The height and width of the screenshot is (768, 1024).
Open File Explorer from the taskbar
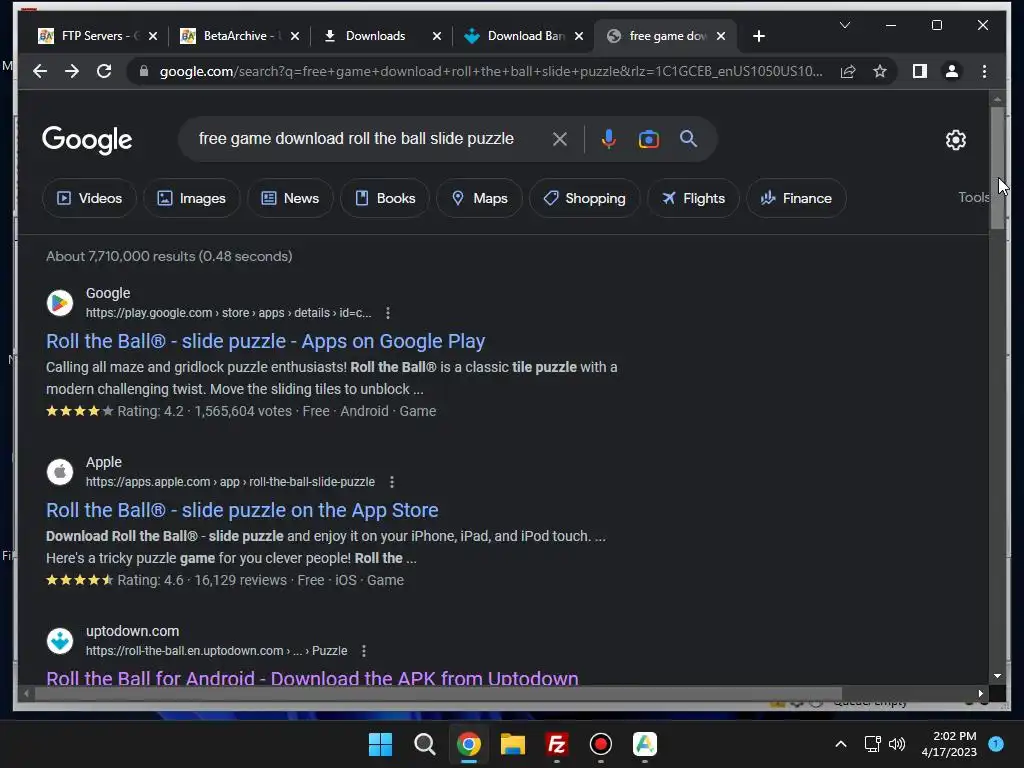[x=513, y=744]
